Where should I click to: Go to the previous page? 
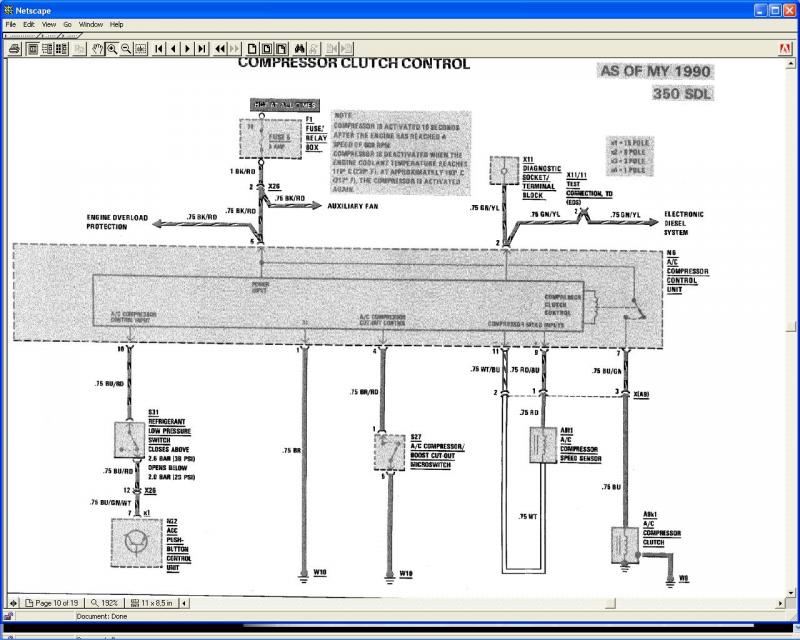coord(173,49)
